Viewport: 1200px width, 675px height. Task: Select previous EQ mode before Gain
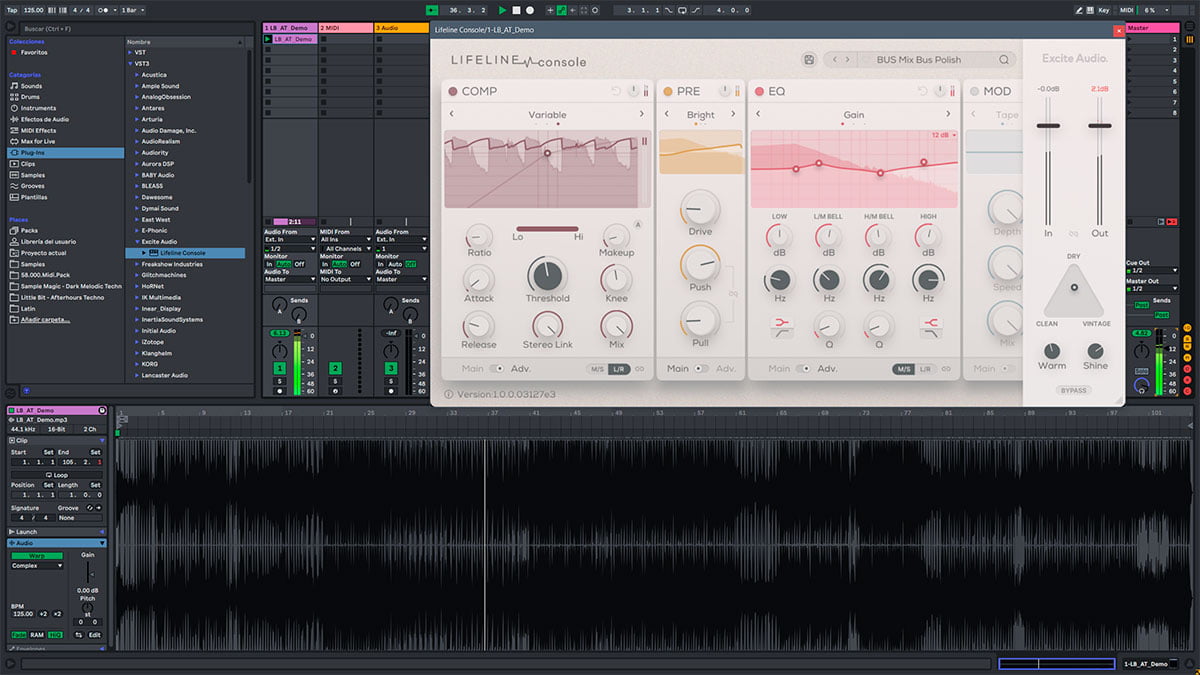758,115
